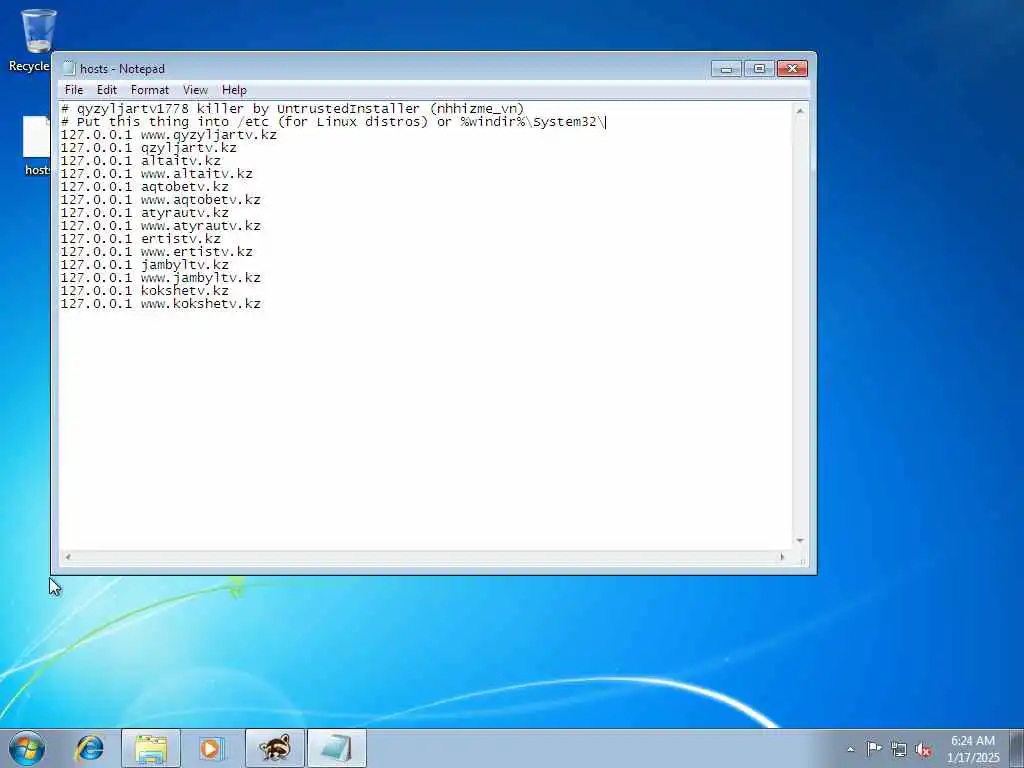This screenshot has height=768, width=1024.
Task: Open the File menu in Notepad
Action: click(x=74, y=90)
